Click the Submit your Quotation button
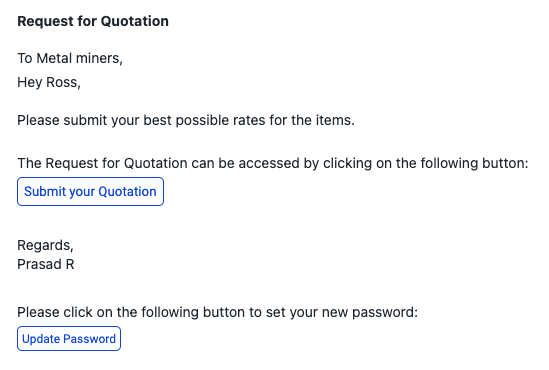 pos(90,191)
